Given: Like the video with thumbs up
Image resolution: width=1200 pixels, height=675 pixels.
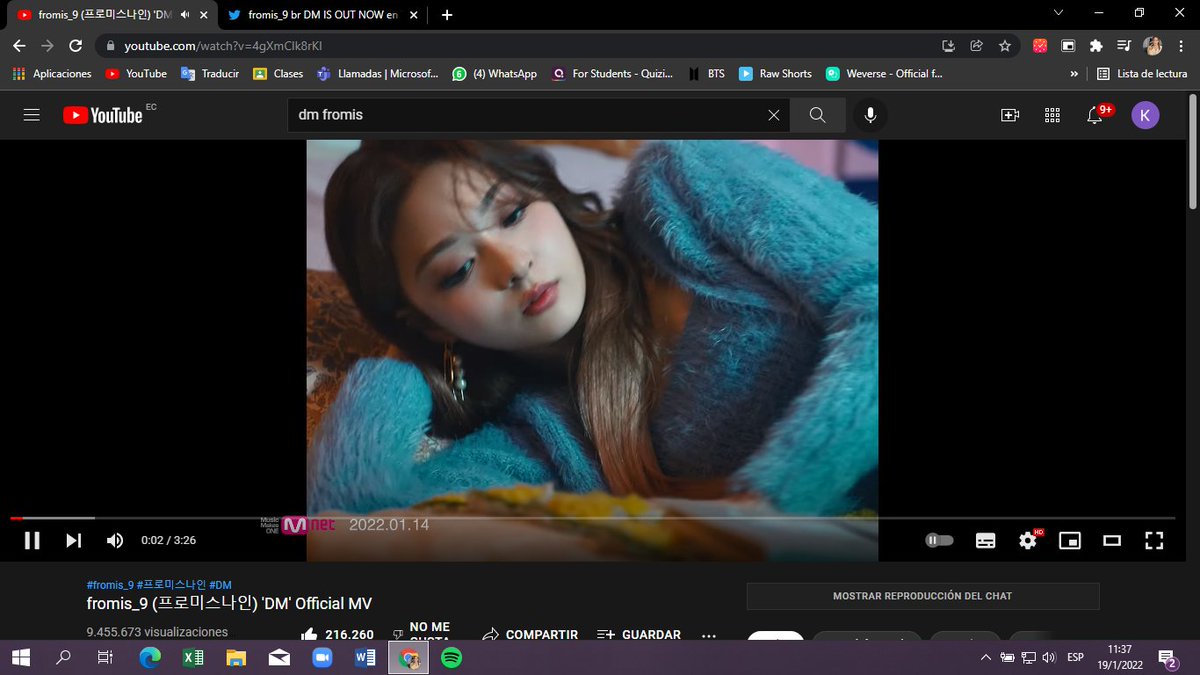Looking at the screenshot, I should [x=309, y=634].
